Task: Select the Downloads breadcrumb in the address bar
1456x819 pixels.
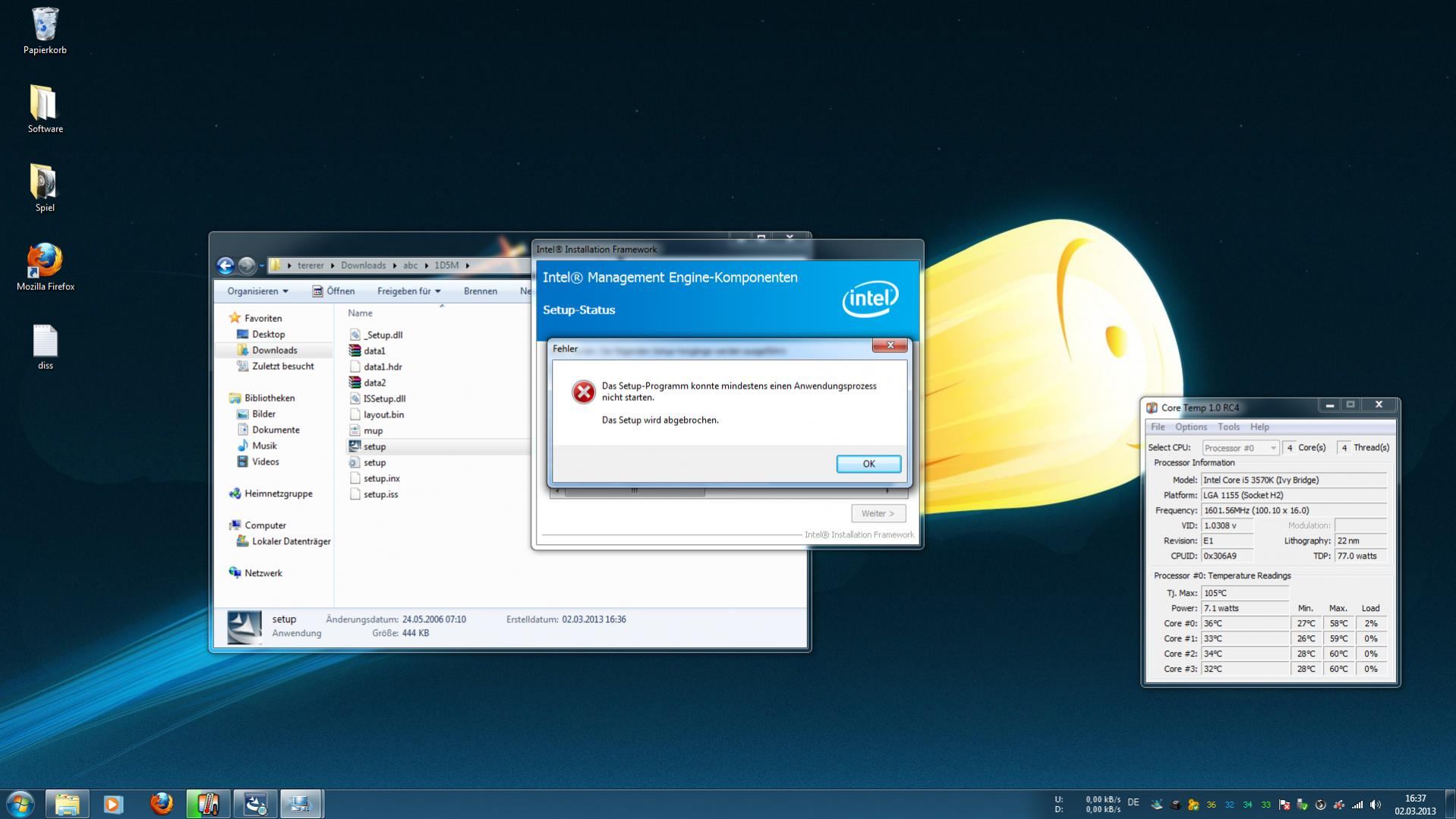Action: pyautogui.click(x=363, y=265)
